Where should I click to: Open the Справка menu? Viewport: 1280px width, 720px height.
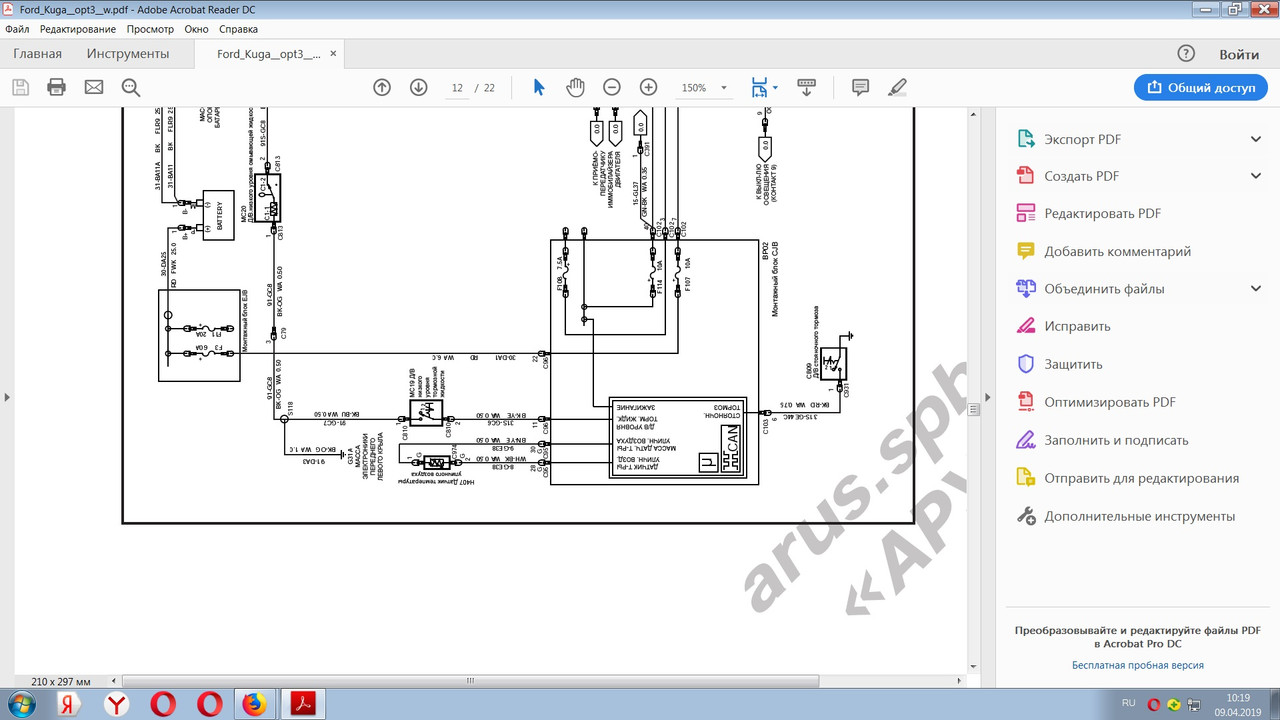(238, 29)
